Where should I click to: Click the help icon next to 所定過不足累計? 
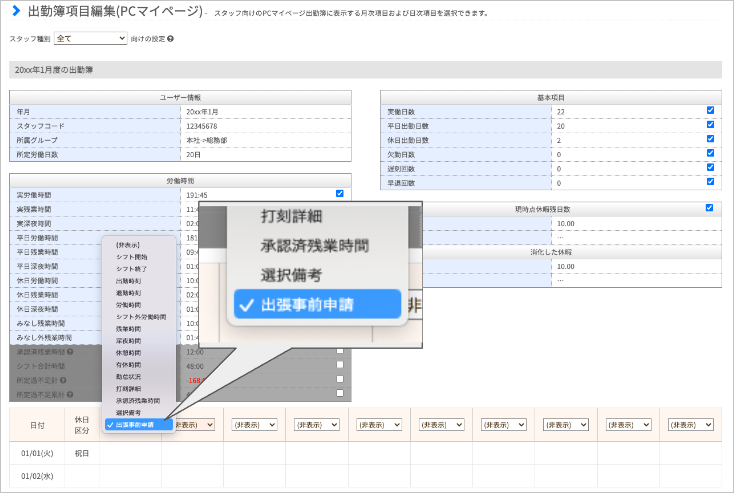point(70,395)
